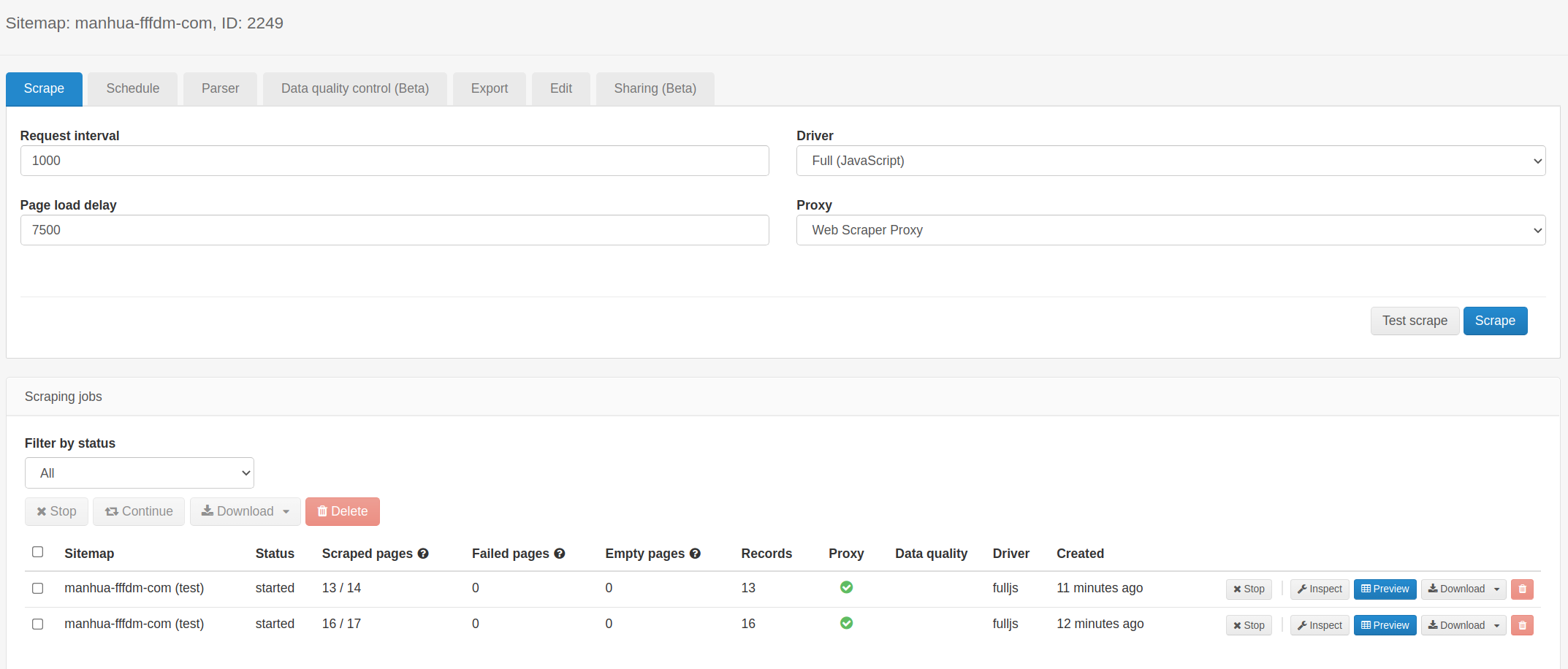This screenshot has width=1568, height=669.
Task: Check the second manhua-fffdm-com job checkbox
Action: tap(38, 624)
